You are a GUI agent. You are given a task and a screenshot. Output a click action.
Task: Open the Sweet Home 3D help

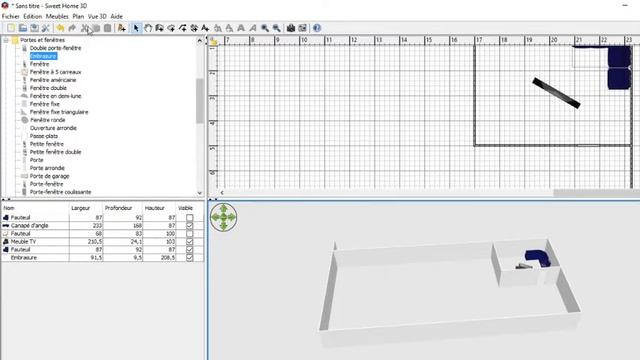pyautogui.click(x=317, y=28)
